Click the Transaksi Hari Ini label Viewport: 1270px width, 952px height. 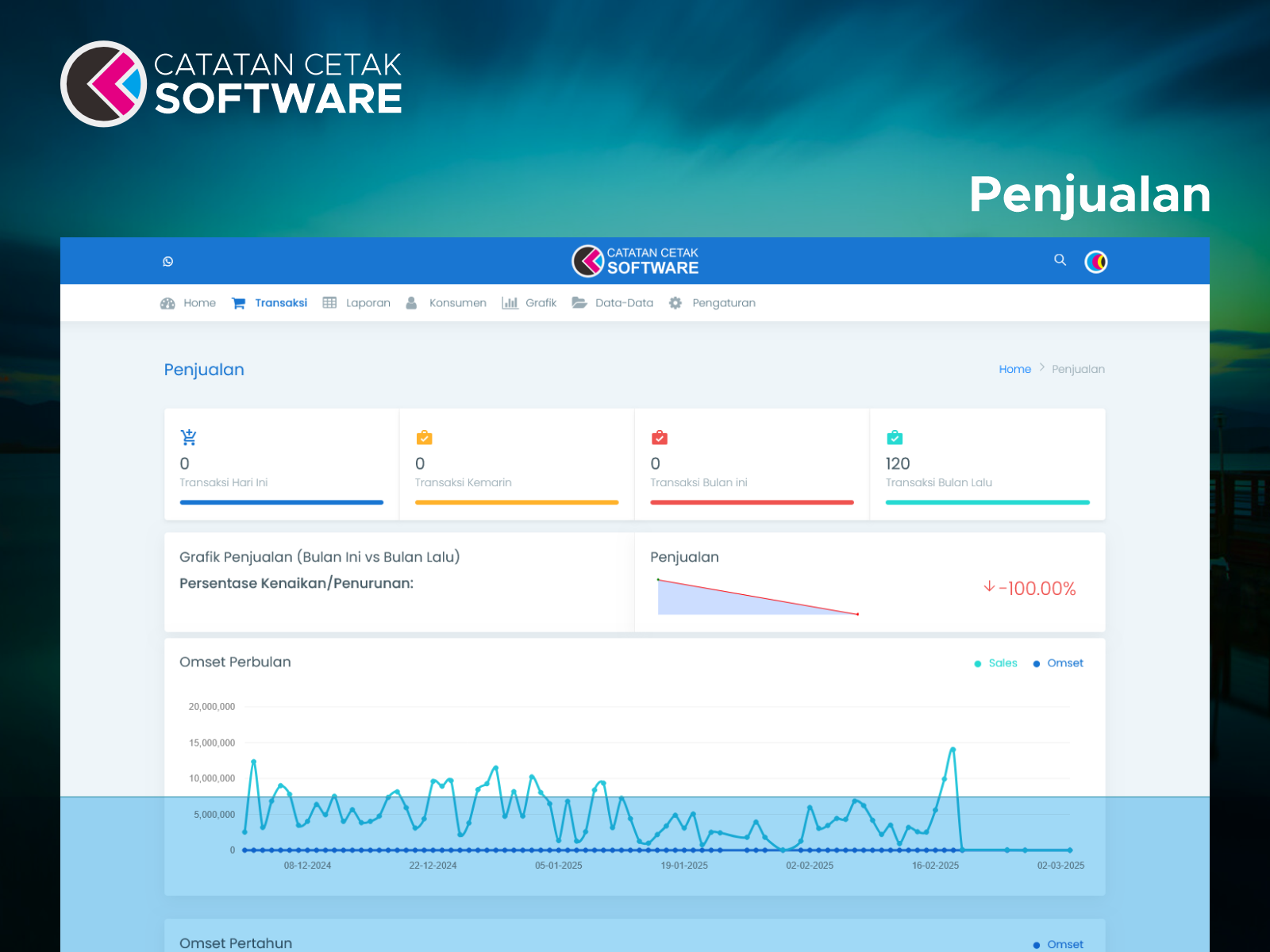224,482
